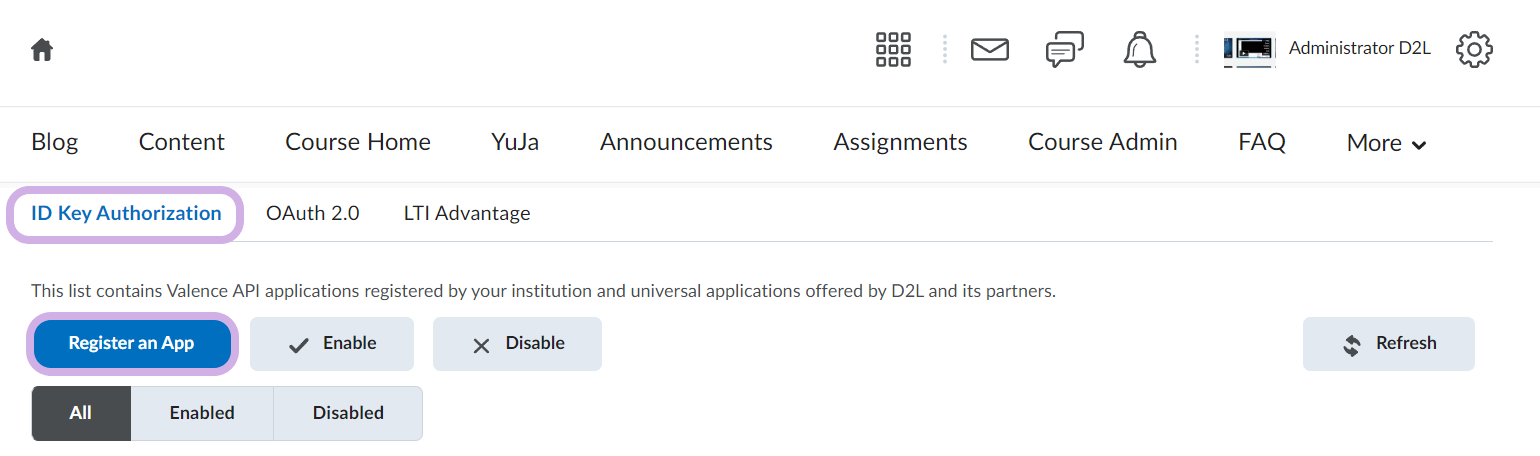The image size is (1540, 456).
Task: Open the course selector grid icon
Action: [892, 49]
